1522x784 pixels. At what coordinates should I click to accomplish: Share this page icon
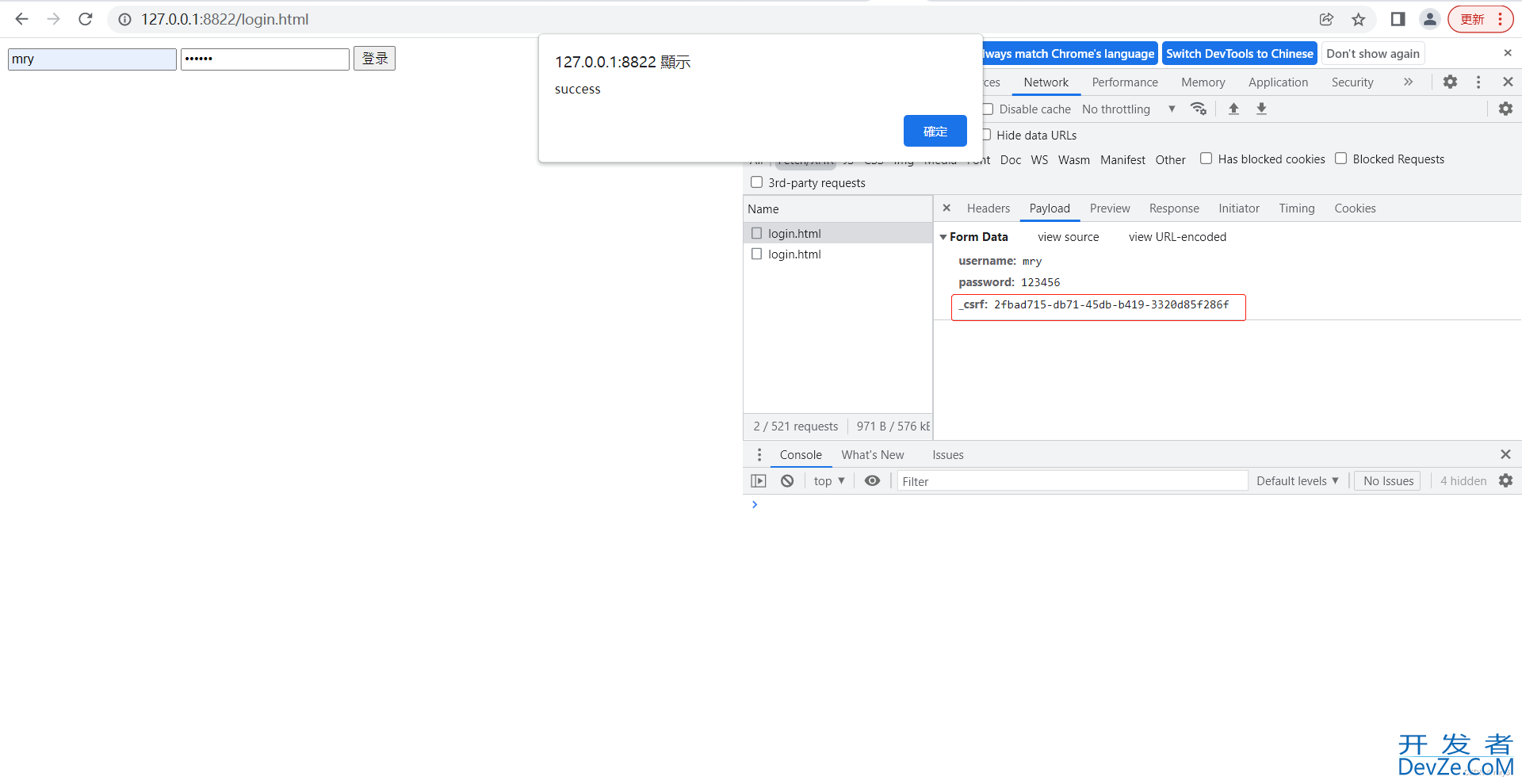coord(1326,19)
